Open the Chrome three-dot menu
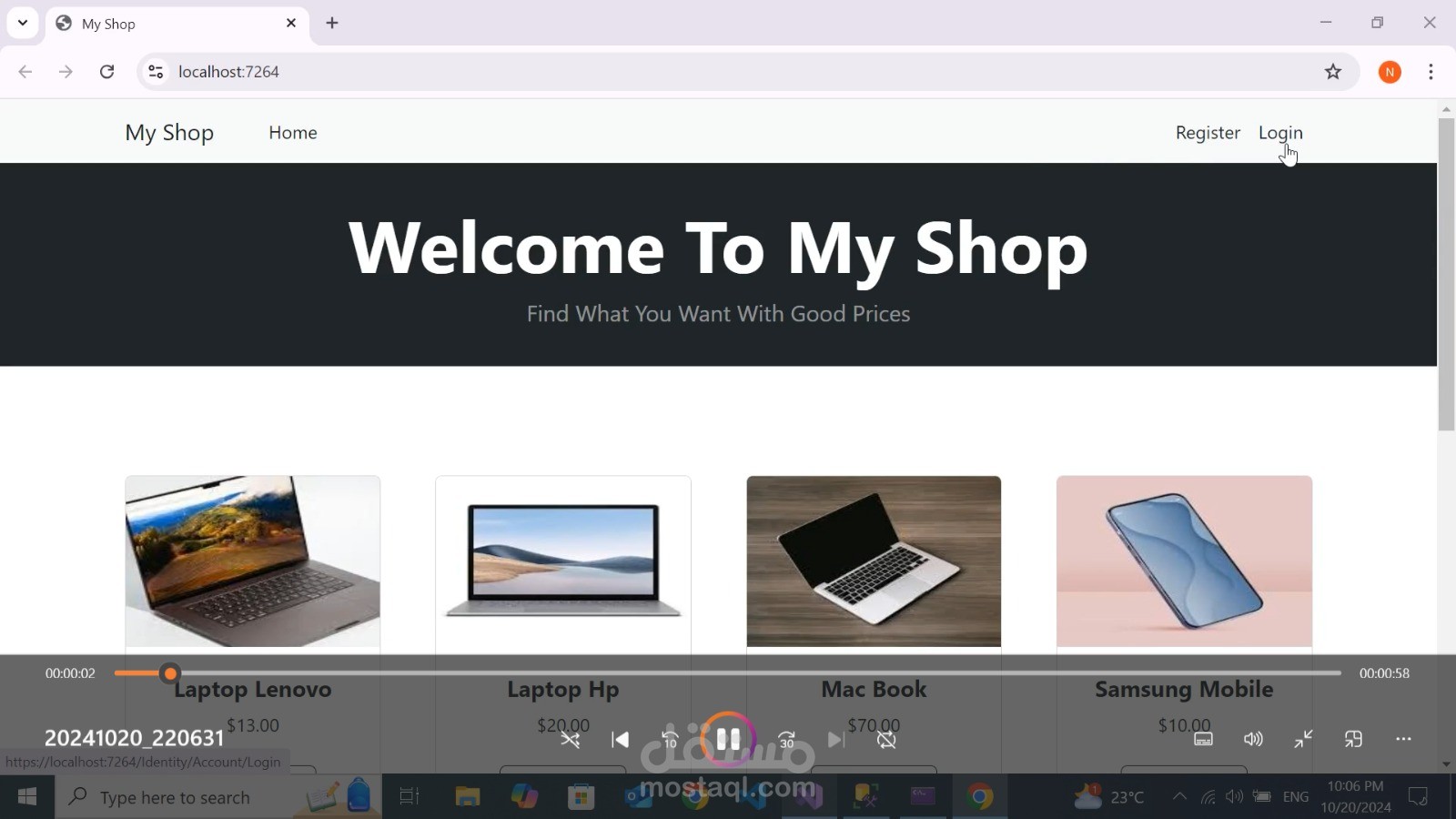 [1431, 72]
